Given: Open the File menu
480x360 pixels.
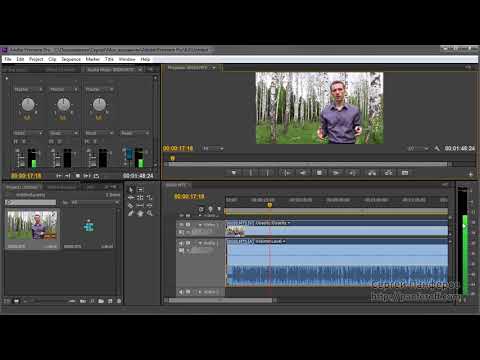Looking at the screenshot, I should tap(8, 59).
